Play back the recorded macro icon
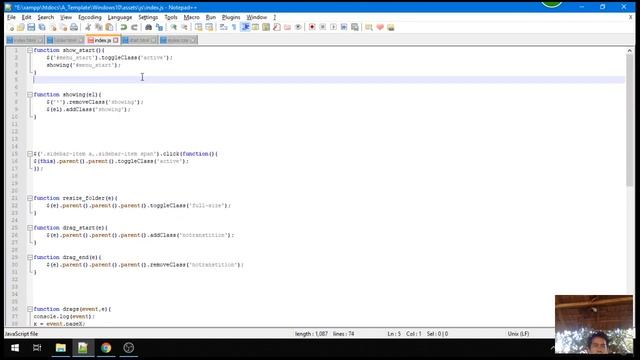 [x=333, y=27]
